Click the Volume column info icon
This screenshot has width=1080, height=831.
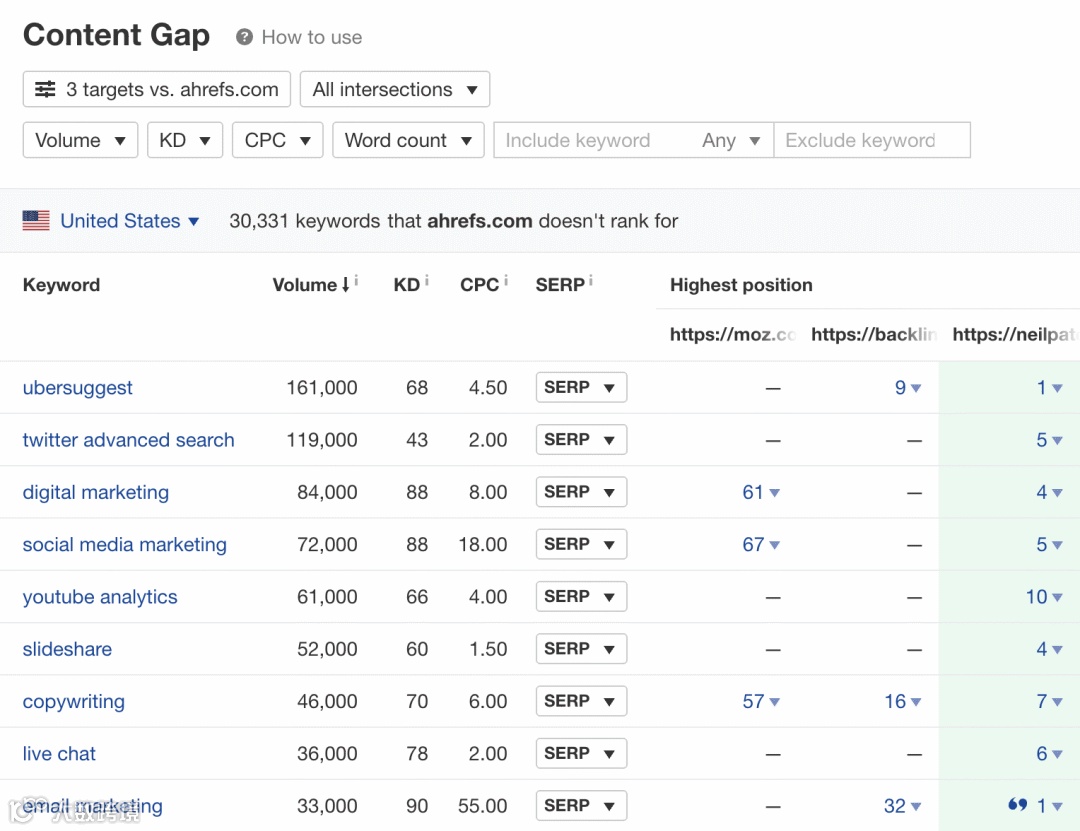point(356,283)
